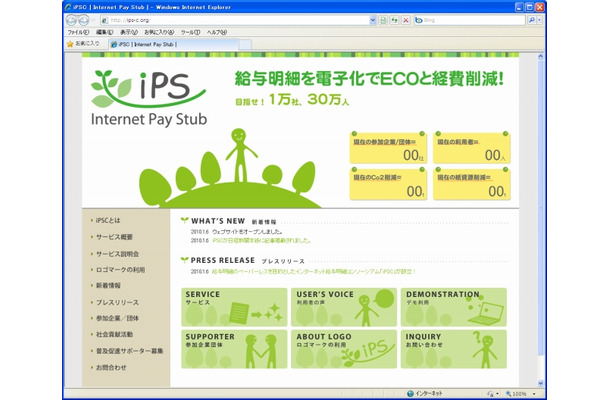
Task: Click the iPS Internet Pay Stub logo
Action: pyautogui.click(x=149, y=98)
